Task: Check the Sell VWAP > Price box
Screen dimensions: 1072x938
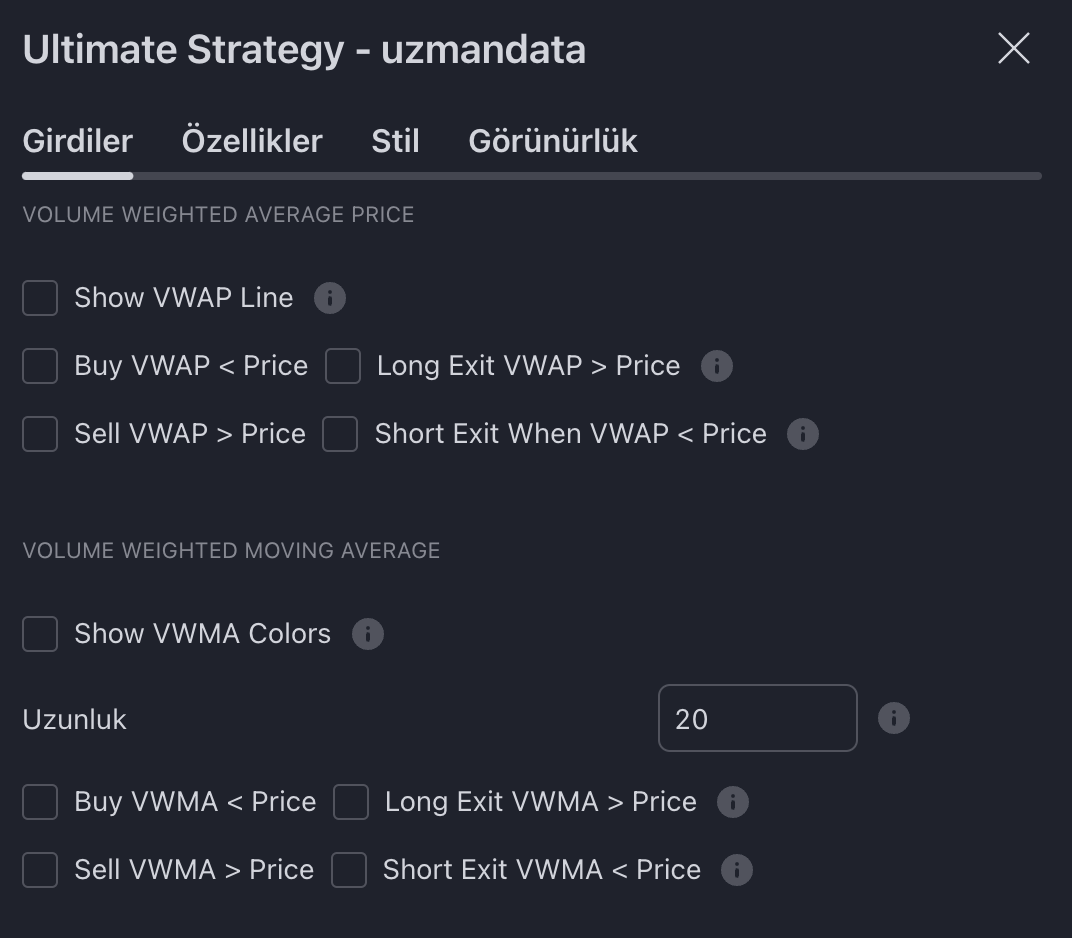Action: (x=39, y=434)
